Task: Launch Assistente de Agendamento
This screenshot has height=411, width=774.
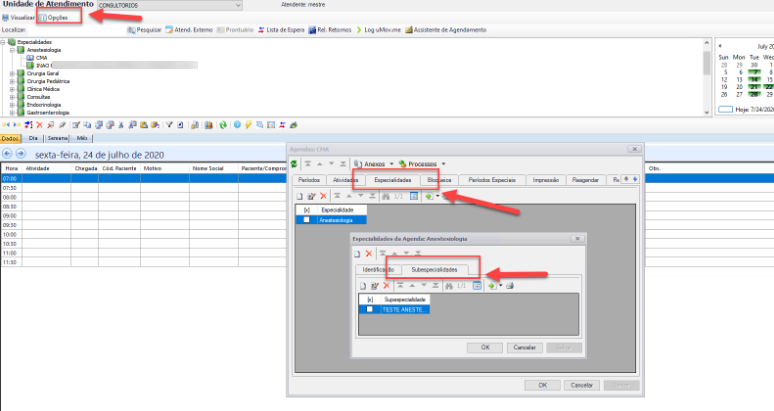Action: coord(446,30)
